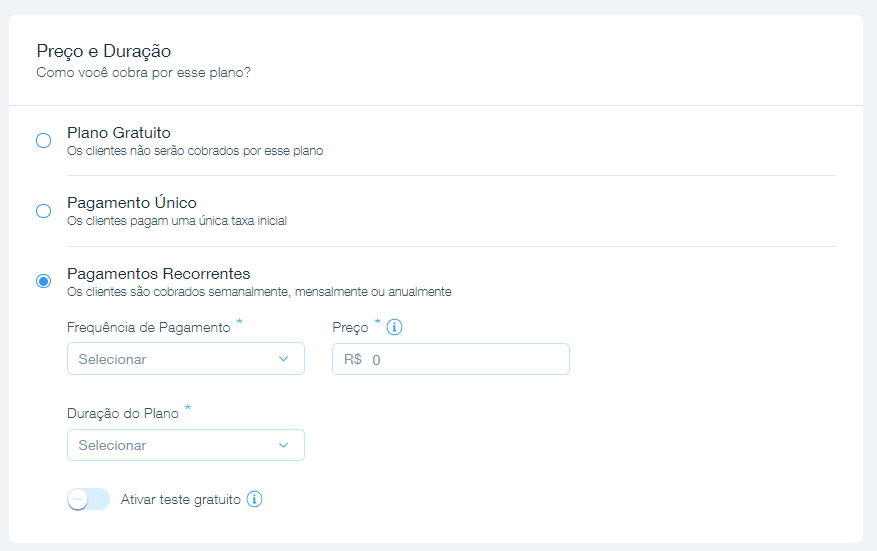Enable the Ativar teste gratuito switch
The image size is (877, 551).
pos(88,499)
